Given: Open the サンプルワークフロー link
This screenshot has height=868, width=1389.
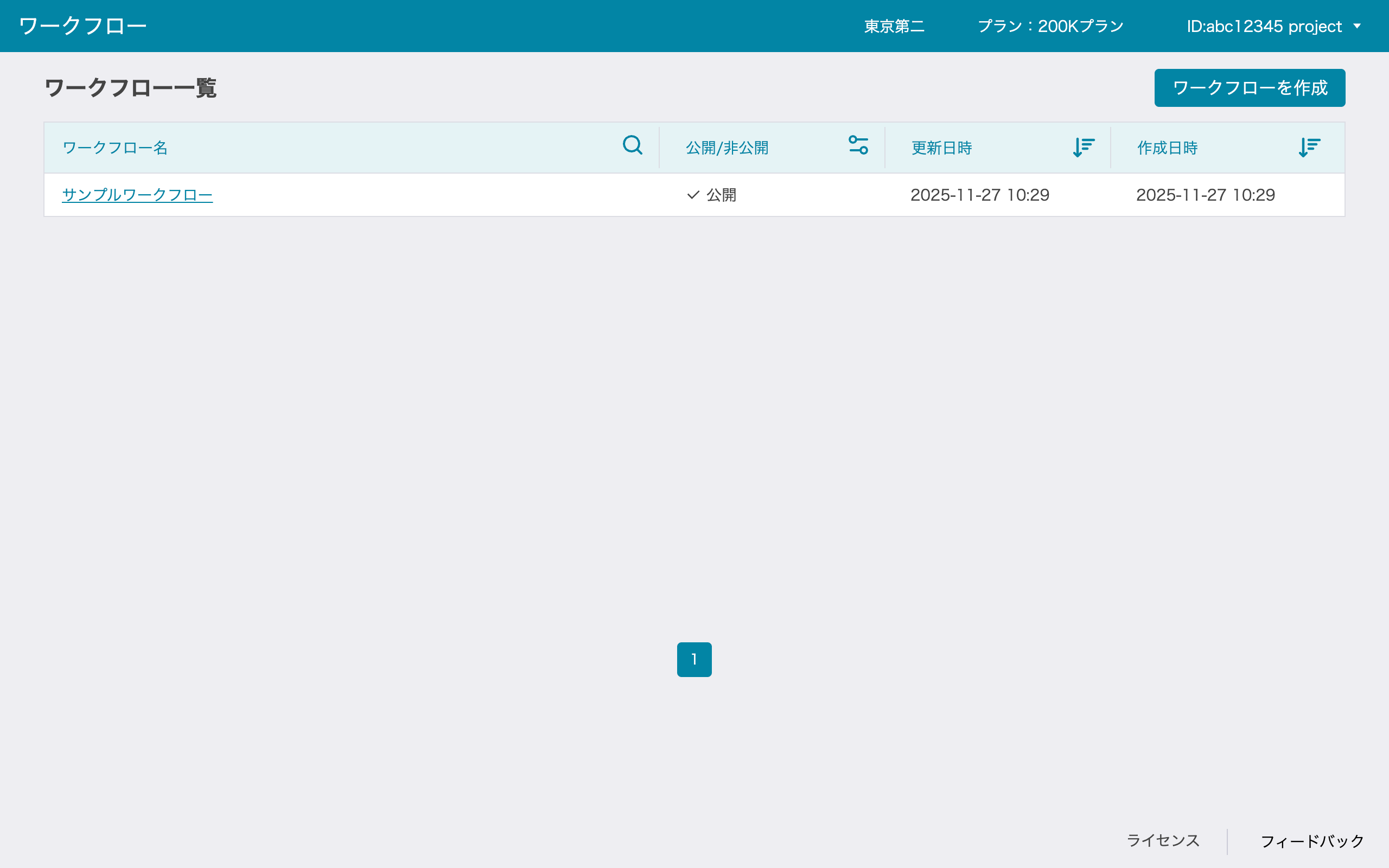Looking at the screenshot, I should (137, 195).
